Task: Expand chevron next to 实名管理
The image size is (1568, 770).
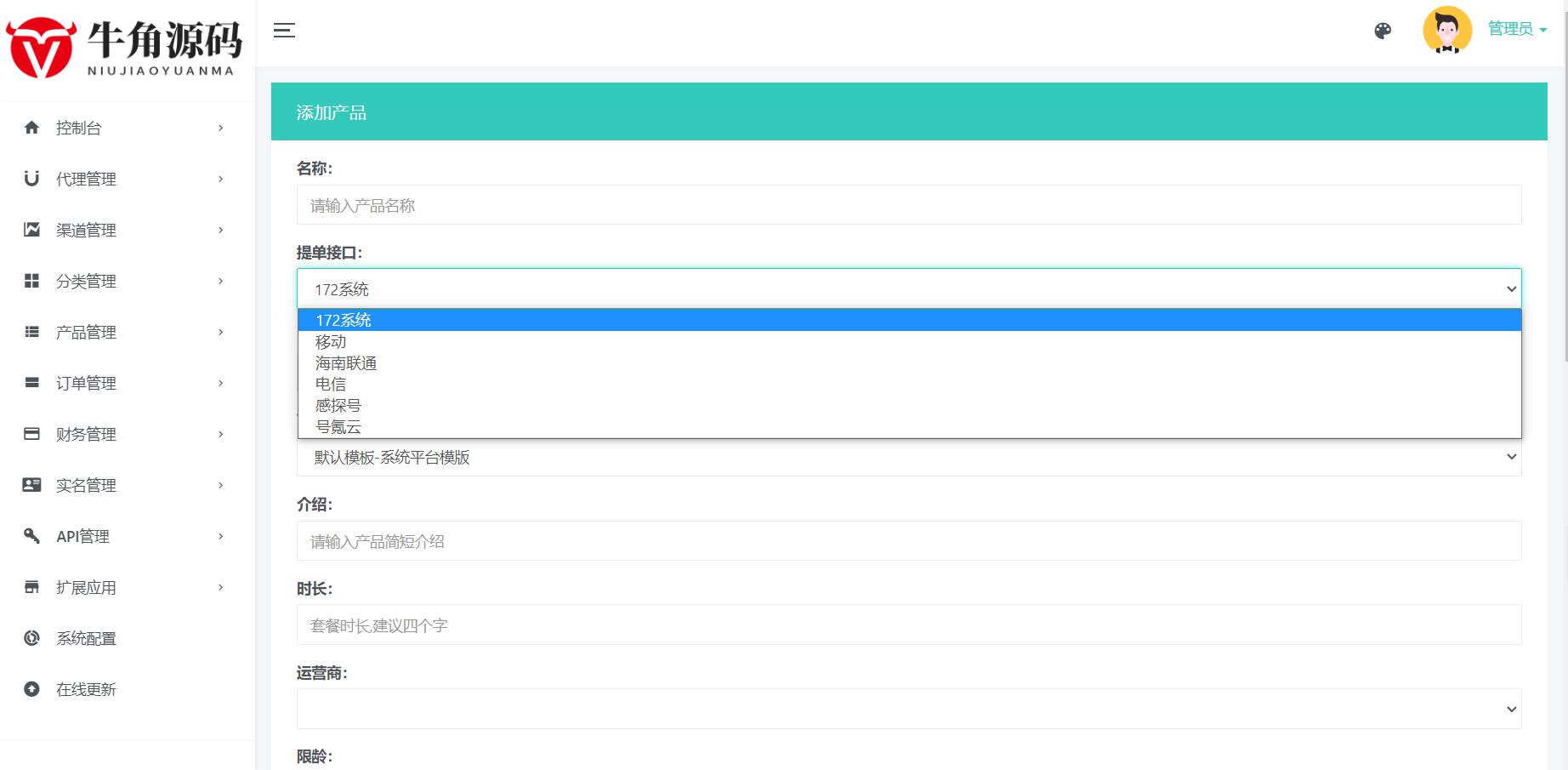Action: tap(221, 485)
